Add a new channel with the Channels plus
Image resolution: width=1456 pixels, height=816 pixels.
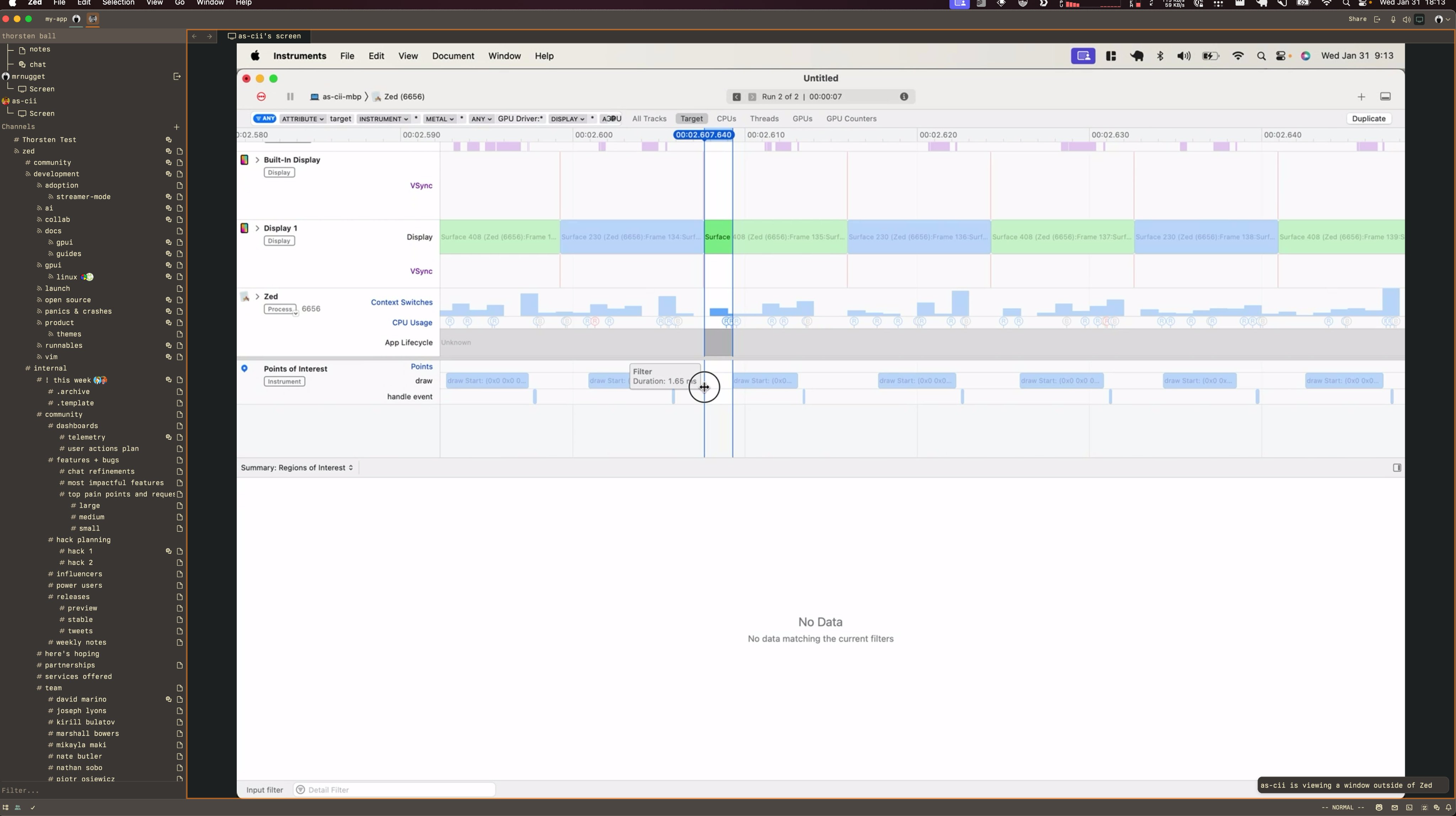pyautogui.click(x=176, y=127)
